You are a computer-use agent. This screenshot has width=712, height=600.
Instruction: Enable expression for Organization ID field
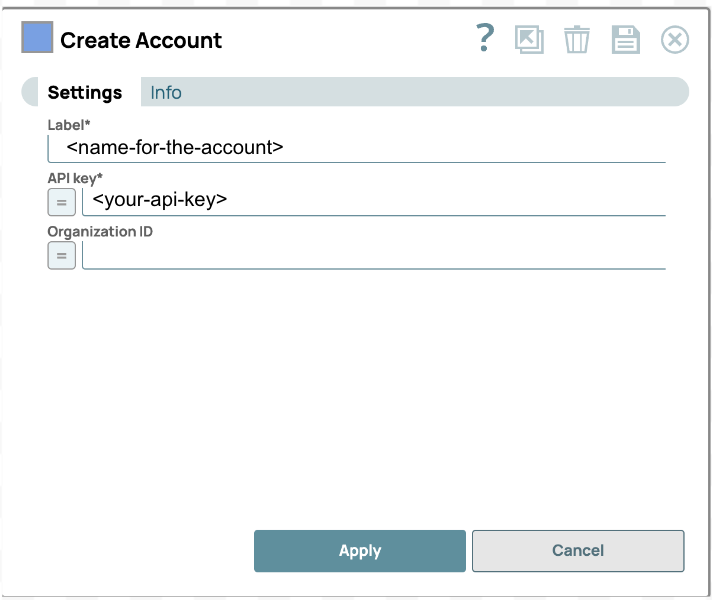click(x=62, y=256)
